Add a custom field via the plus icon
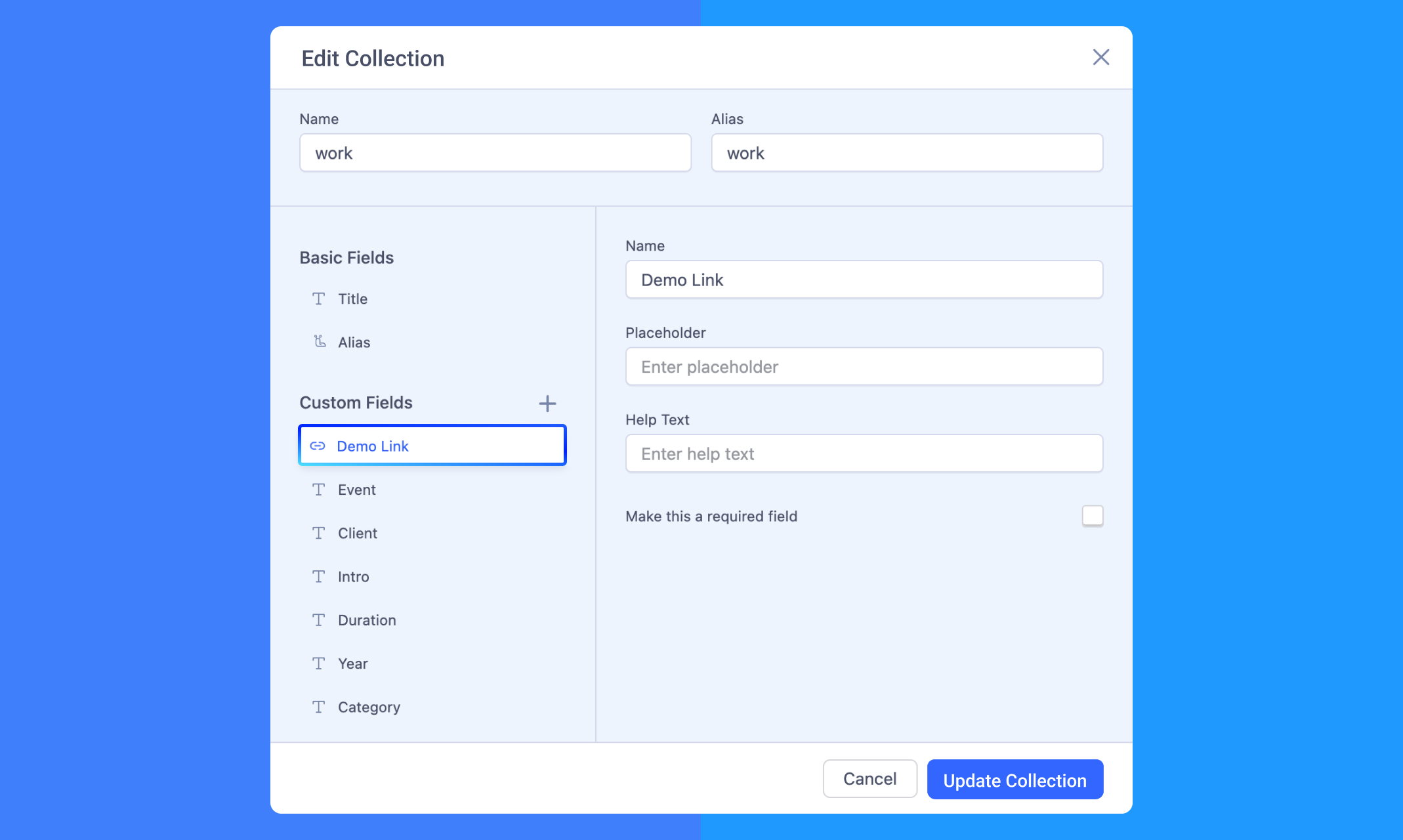 (547, 403)
